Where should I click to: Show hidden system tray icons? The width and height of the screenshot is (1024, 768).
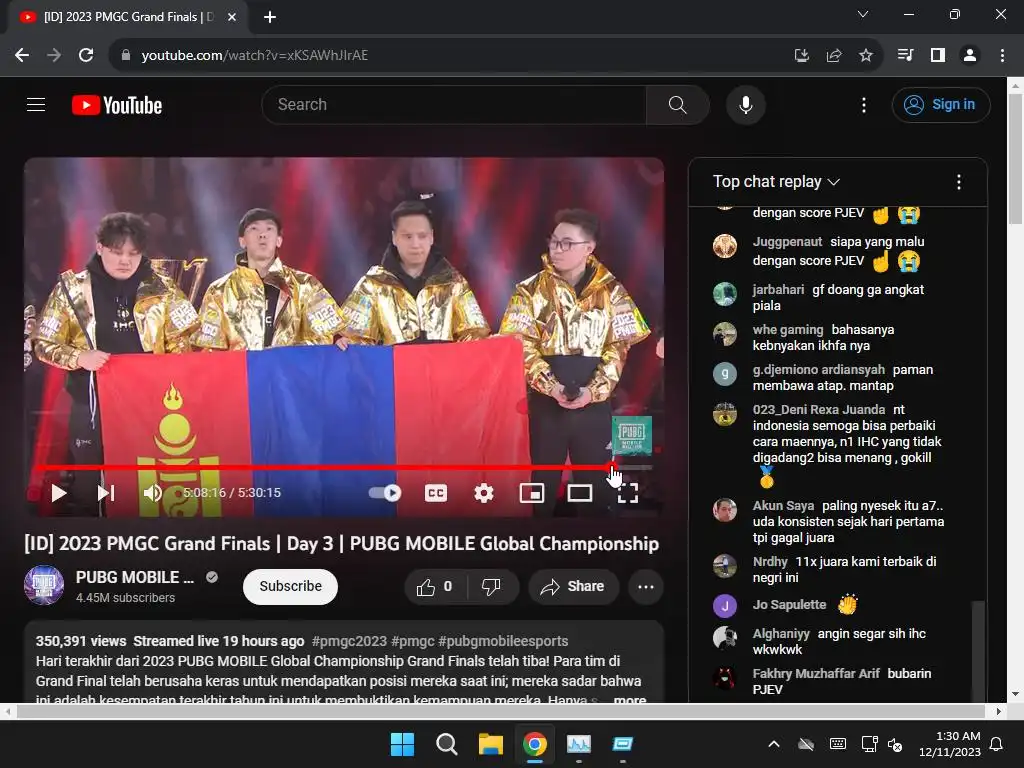[x=774, y=744]
